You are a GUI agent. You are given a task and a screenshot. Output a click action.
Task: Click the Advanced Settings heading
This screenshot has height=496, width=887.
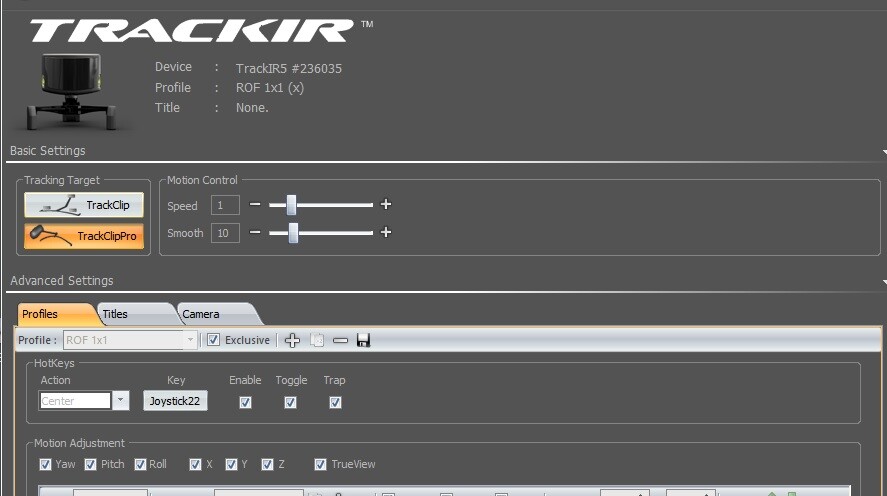62,281
